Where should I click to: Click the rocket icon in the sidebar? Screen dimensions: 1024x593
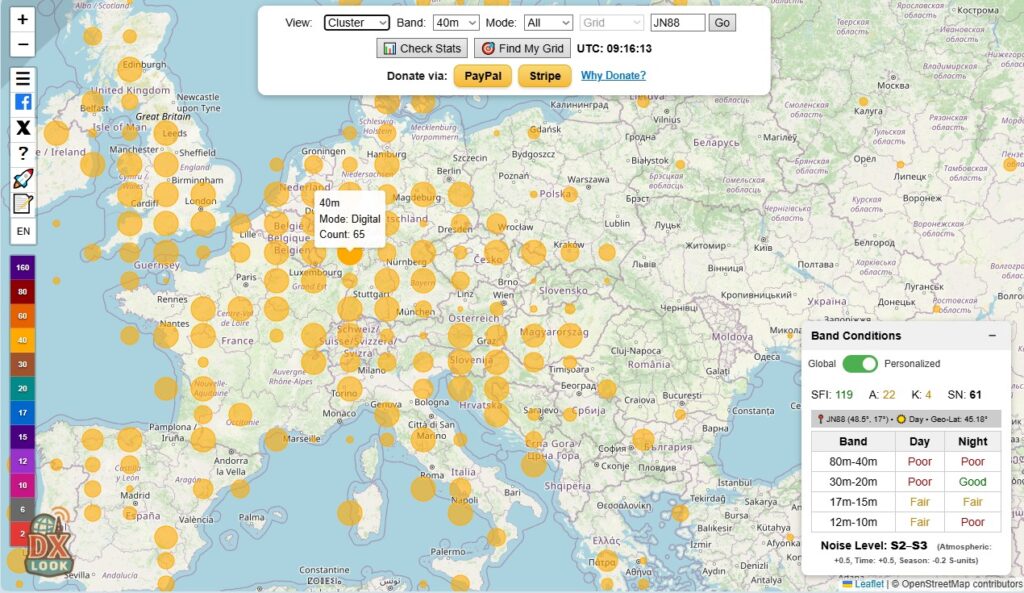point(22,178)
